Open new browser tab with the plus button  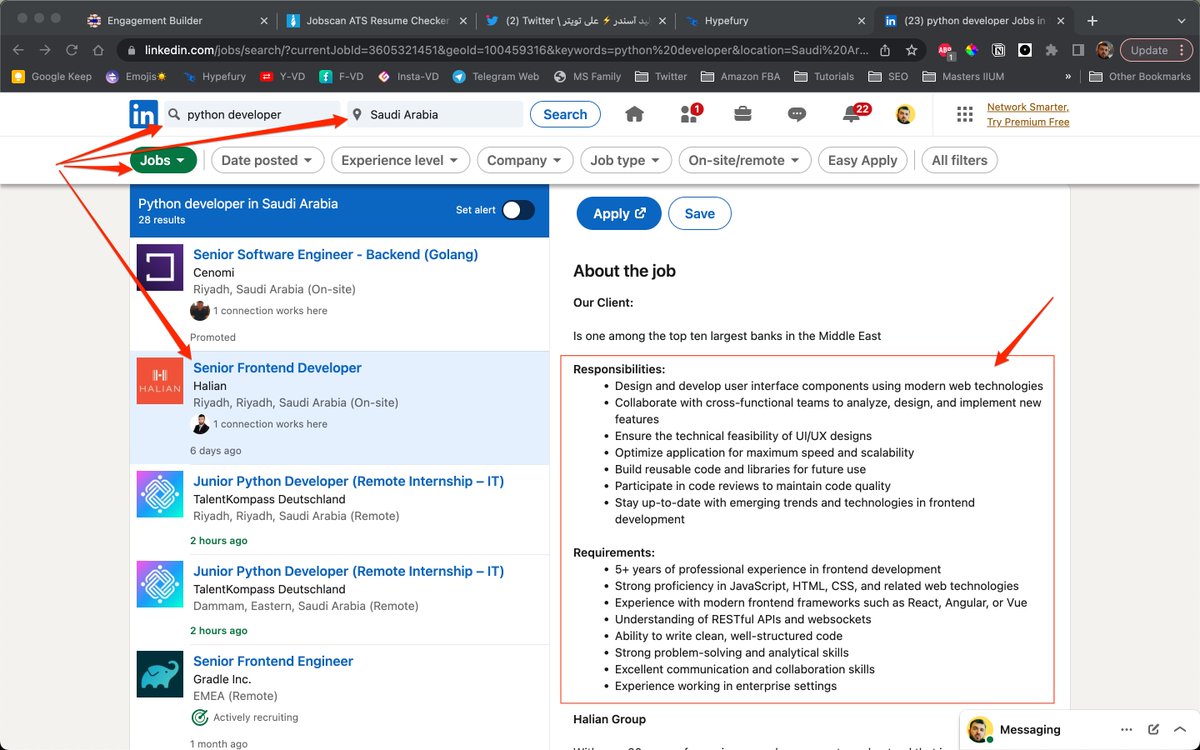coord(1092,20)
